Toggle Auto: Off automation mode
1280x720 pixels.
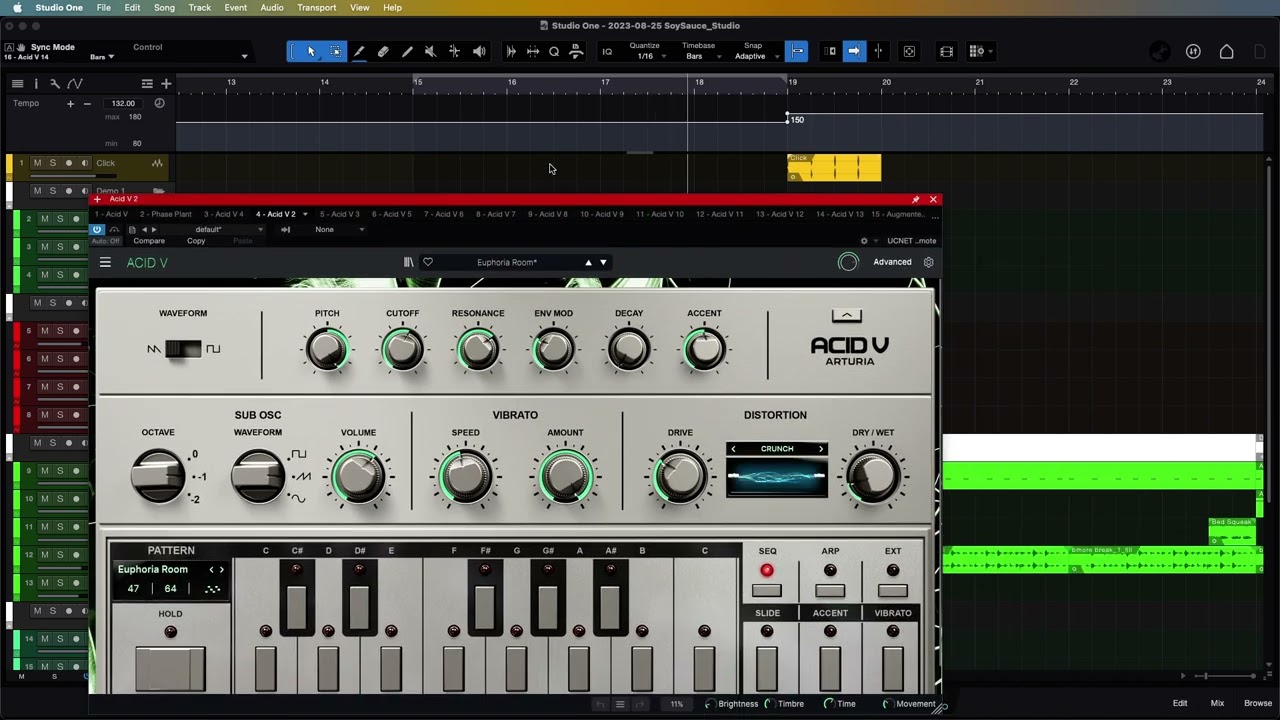pyautogui.click(x=107, y=241)
